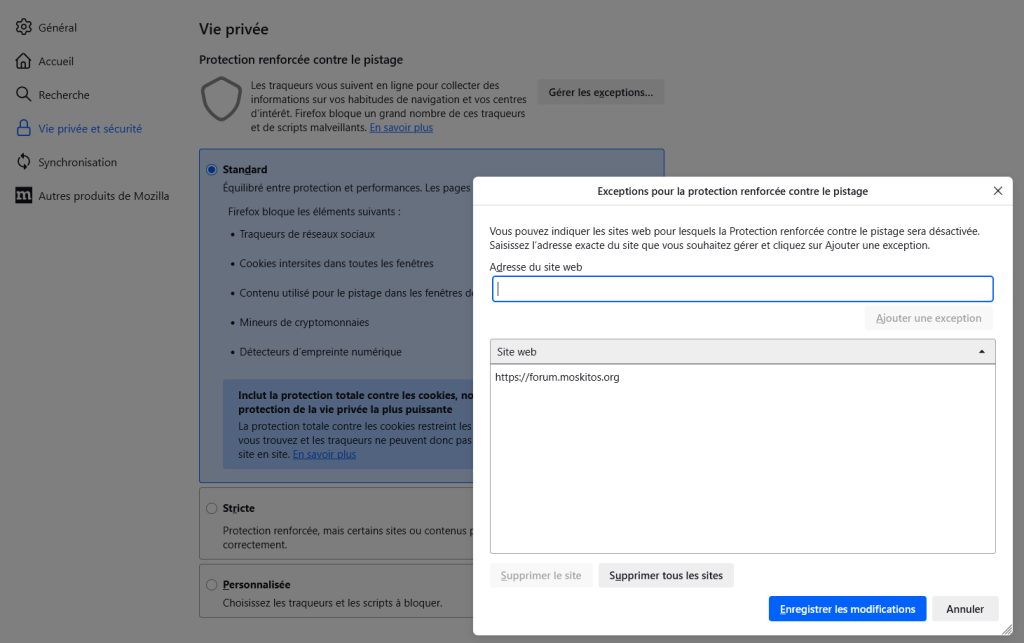Click the Général gear icon
The width and height of the screenshot is (1024, 643).
pyautogui.click(x=24, y=27)
